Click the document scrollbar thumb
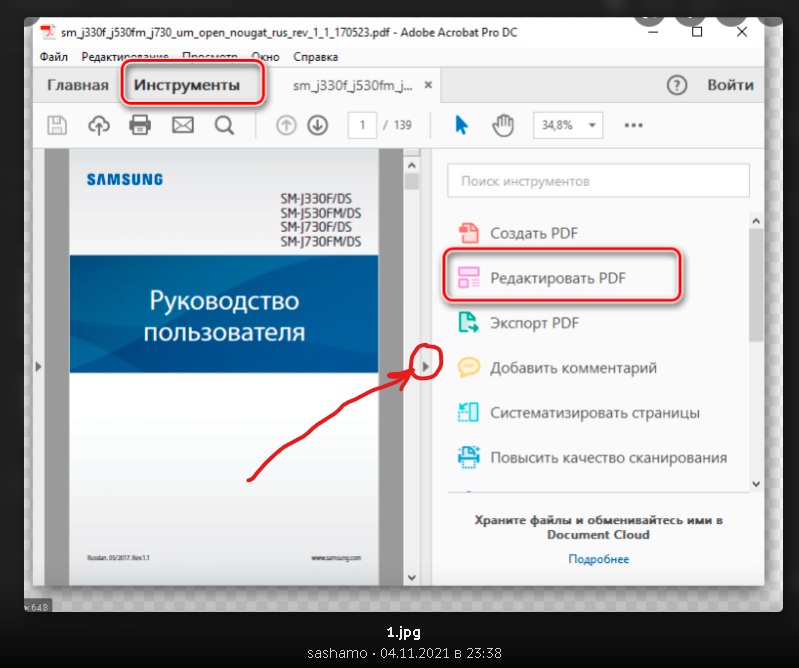Image resolution: width=799 pixels, height=668 pixels. coord(412,181)
